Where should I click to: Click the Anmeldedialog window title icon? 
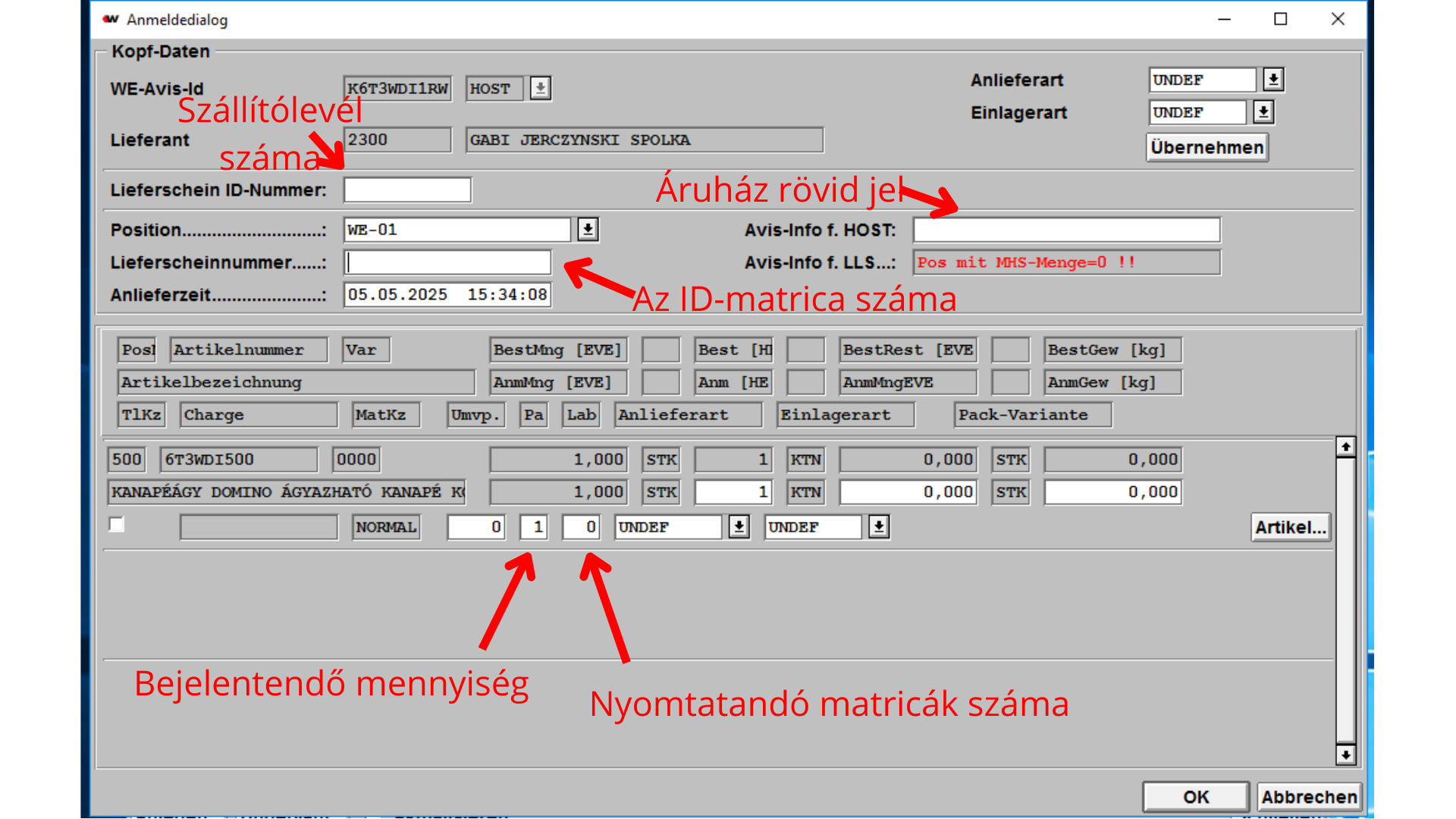click(111, 20)
